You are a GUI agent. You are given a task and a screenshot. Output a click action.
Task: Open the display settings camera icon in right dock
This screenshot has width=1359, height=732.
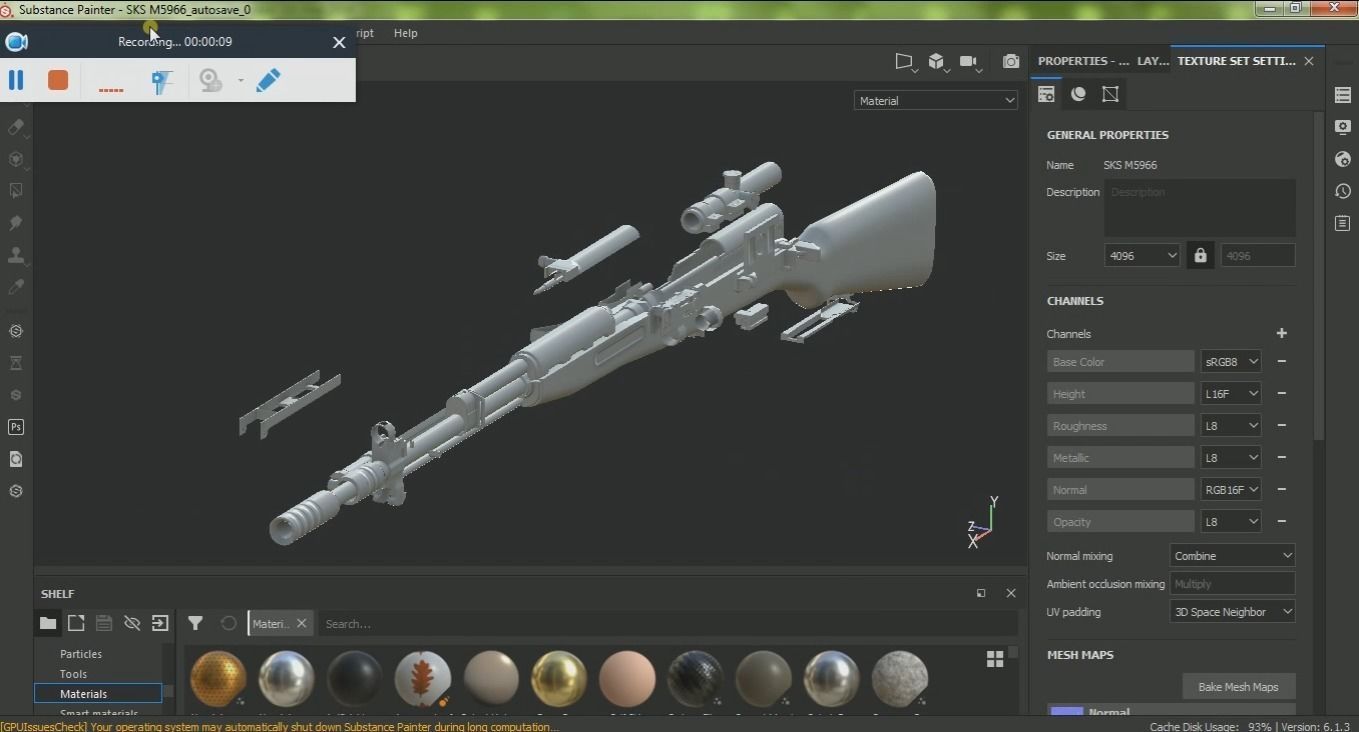pyautogui.click(x=1343, y=127)
